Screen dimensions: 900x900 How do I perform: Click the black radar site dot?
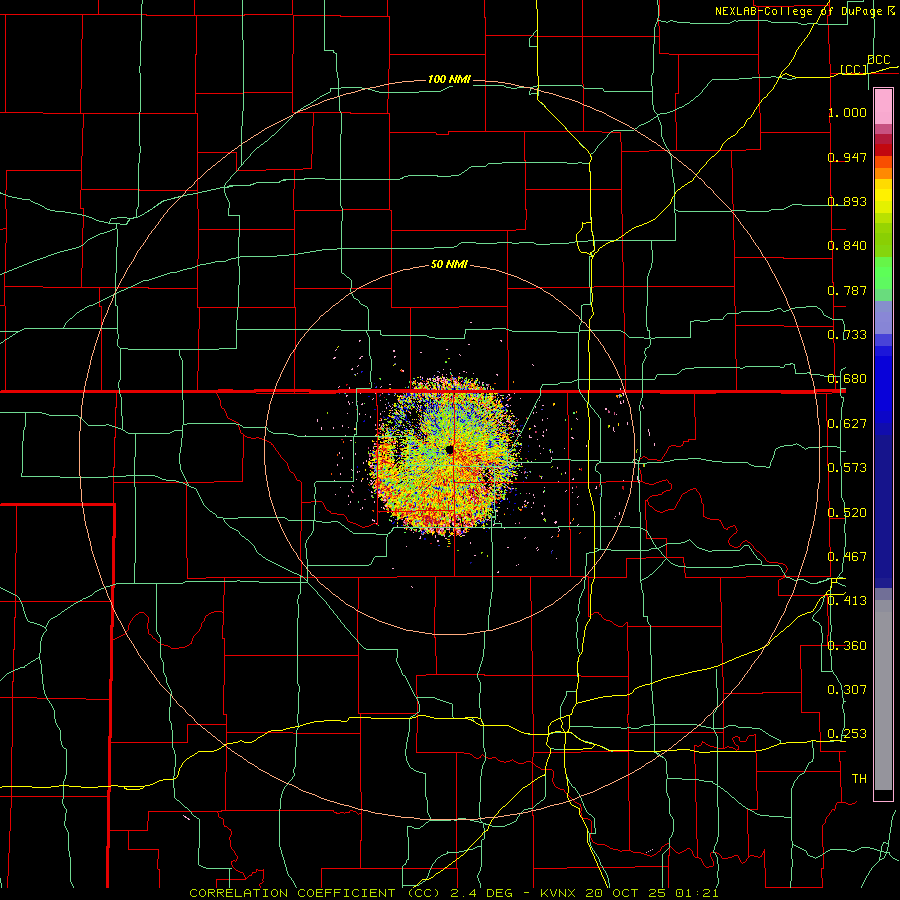[x=449, y=450]
